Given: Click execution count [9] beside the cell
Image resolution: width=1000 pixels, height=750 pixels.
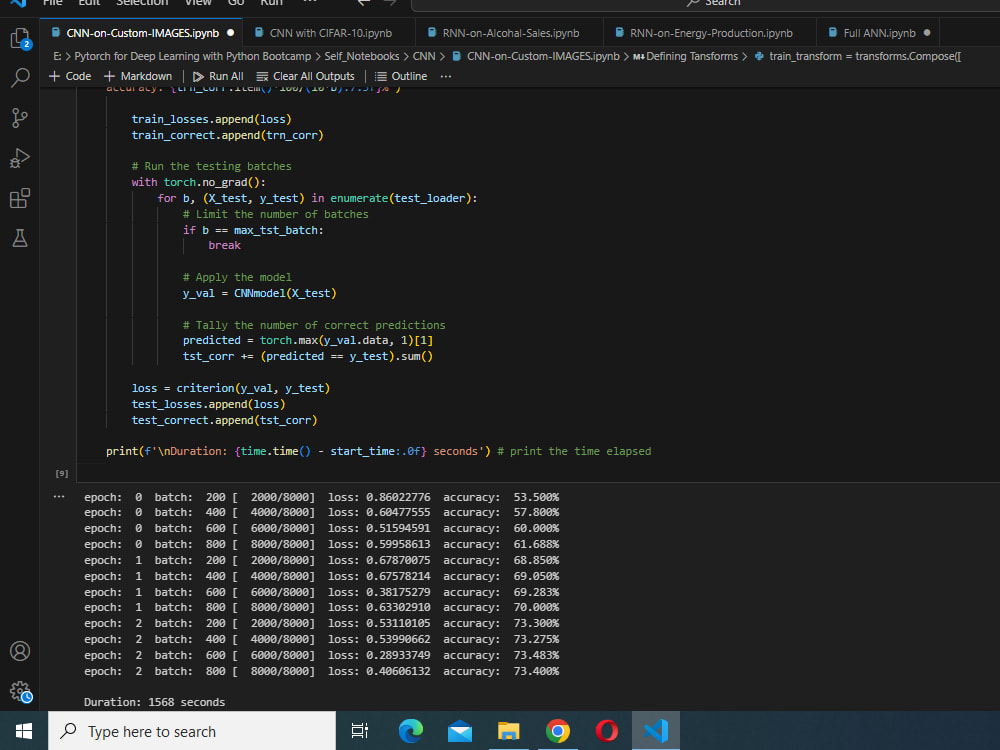Looking at the screenshot, I should pyautogui.click(x=61, y=473).
